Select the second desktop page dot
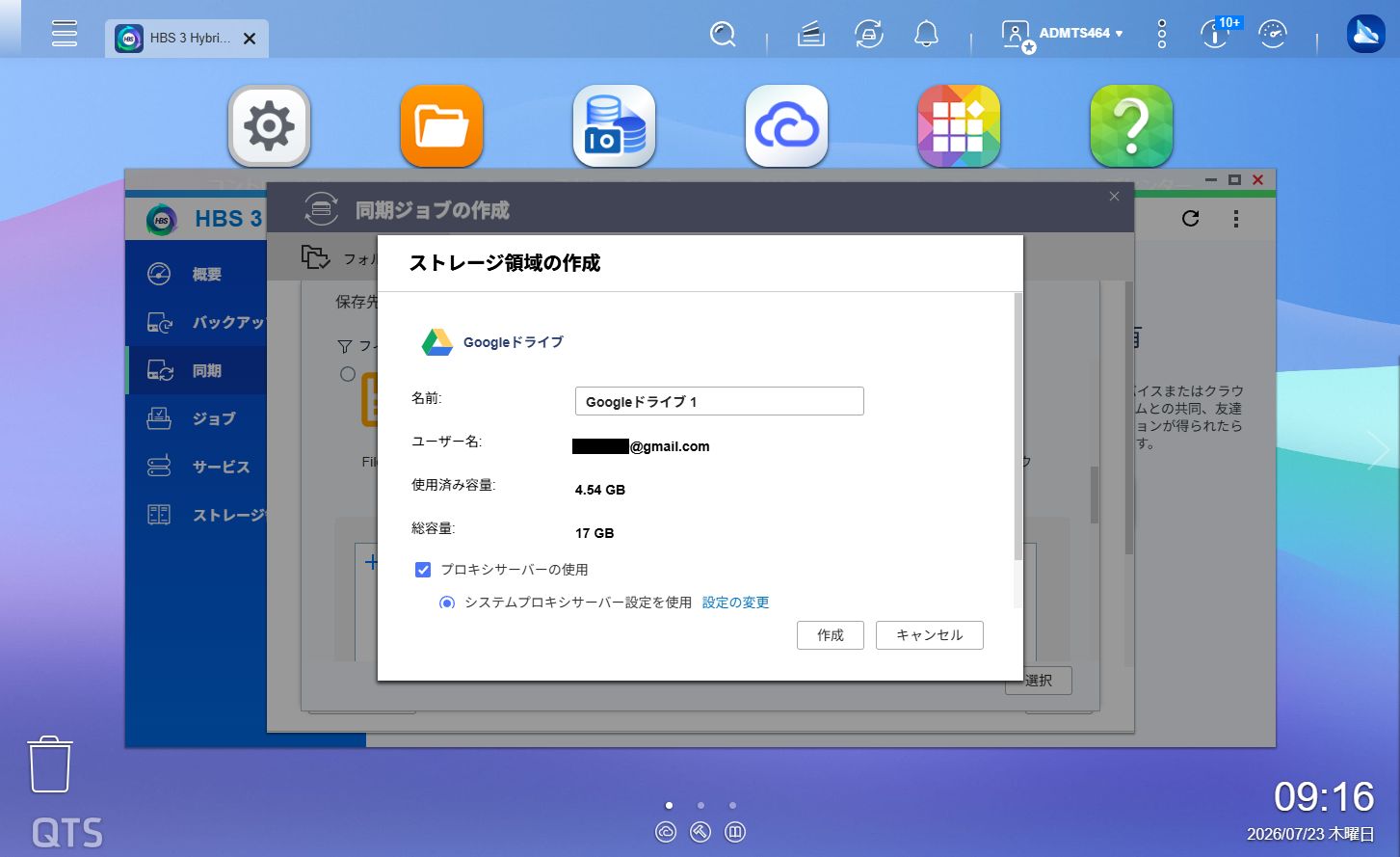This screenshot has width=1400, height=857. [x=700, y=805]
